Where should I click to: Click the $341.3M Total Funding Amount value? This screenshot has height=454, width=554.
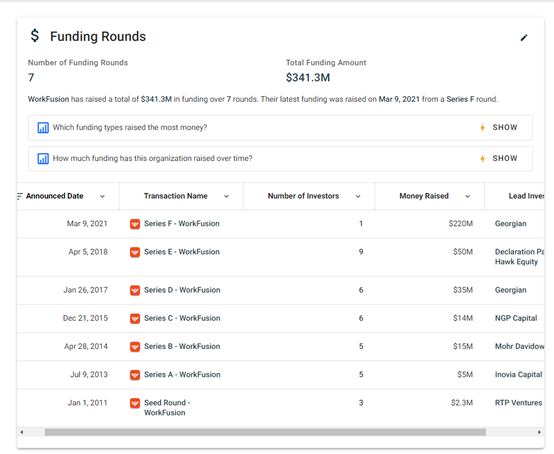click(308, 78)
